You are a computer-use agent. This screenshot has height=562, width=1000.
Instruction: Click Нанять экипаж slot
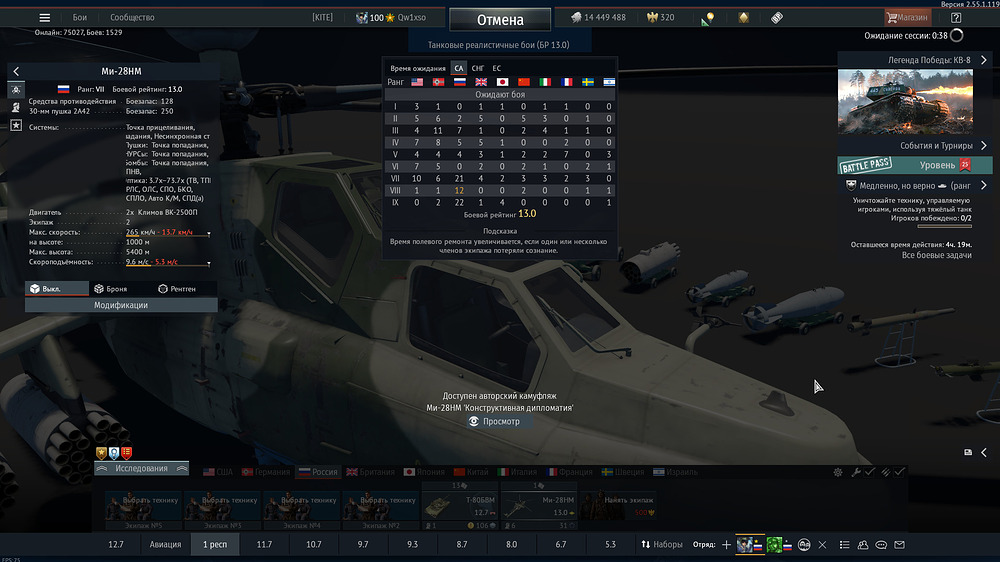[618, 507]
